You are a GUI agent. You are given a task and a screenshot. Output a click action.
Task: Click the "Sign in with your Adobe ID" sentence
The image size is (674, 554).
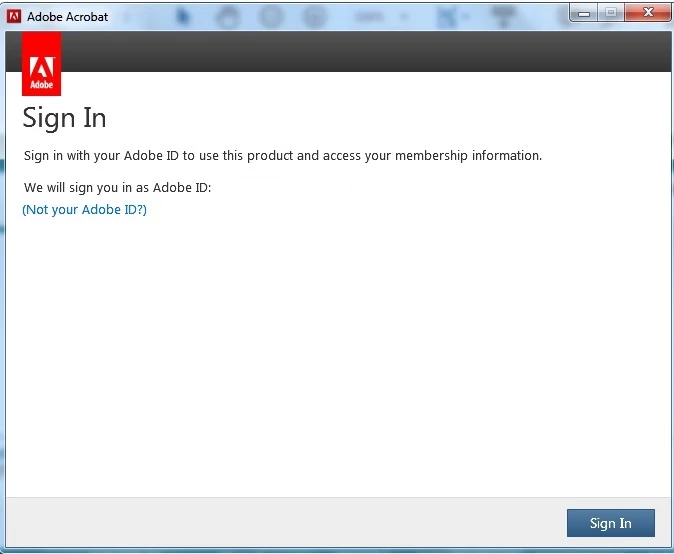click(283, 156)
